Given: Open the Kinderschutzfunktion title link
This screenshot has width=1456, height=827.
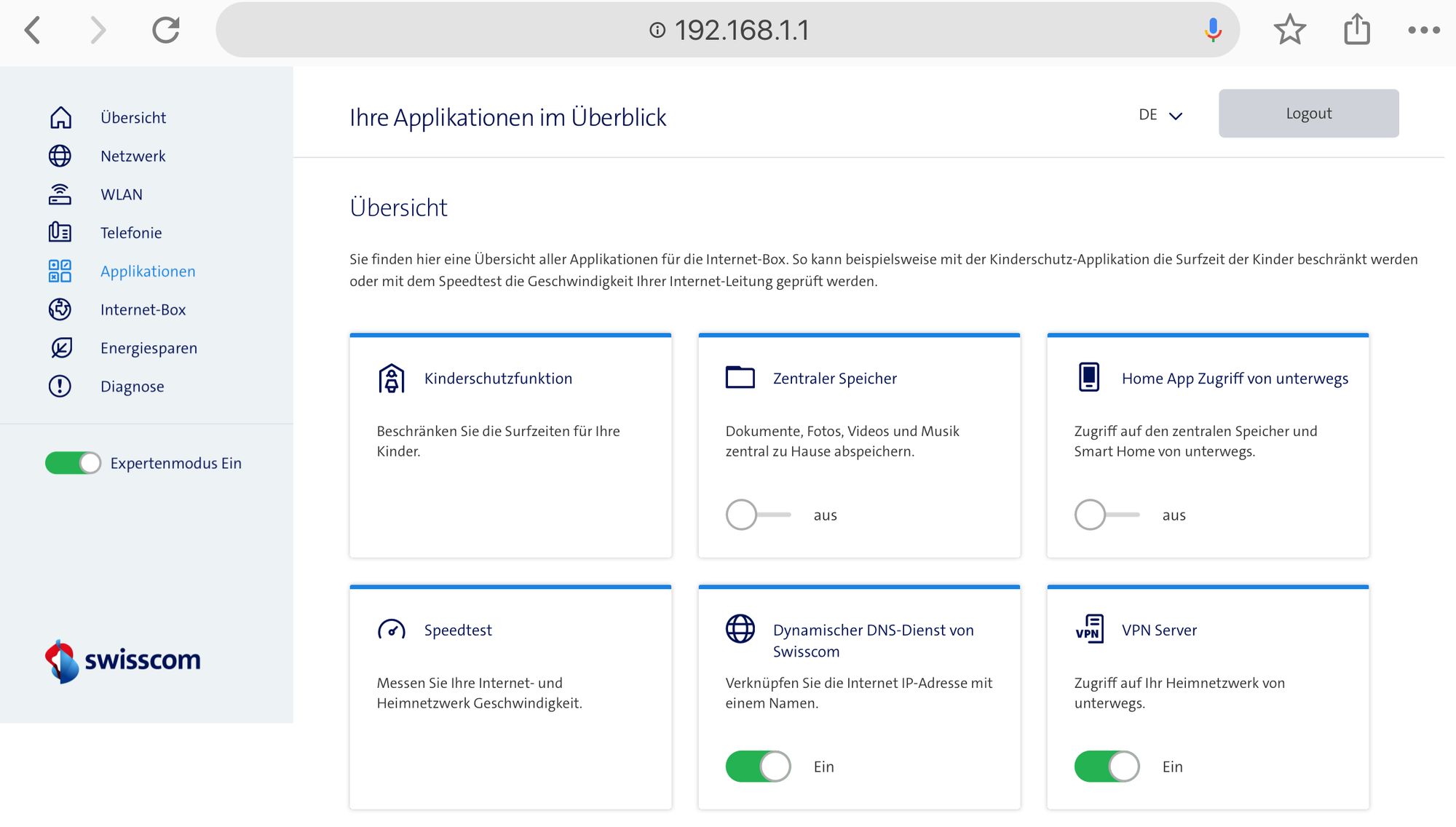Looking at the screenshot, I should (498, 379).
